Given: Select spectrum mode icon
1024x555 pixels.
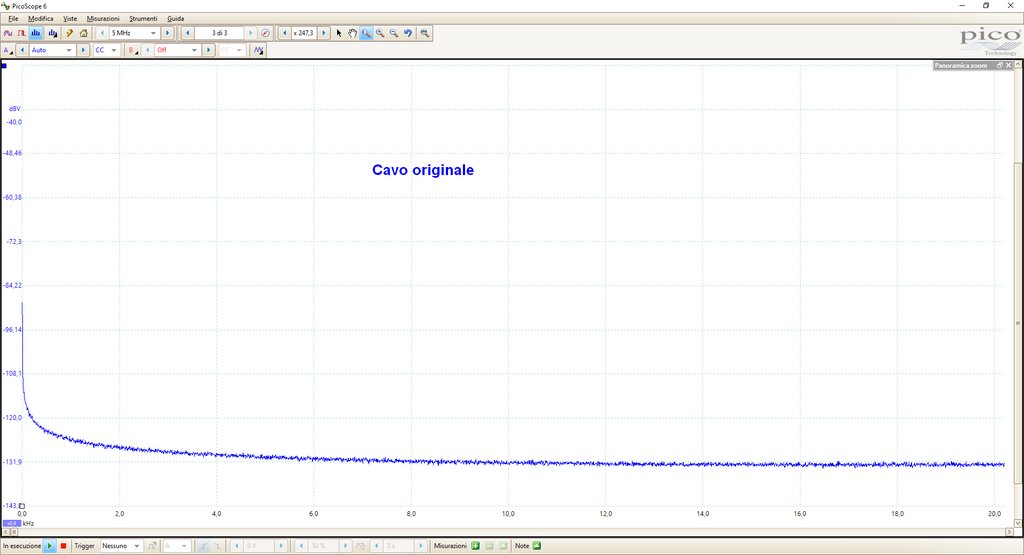Looking at the screenshot, I should (36, 33).
